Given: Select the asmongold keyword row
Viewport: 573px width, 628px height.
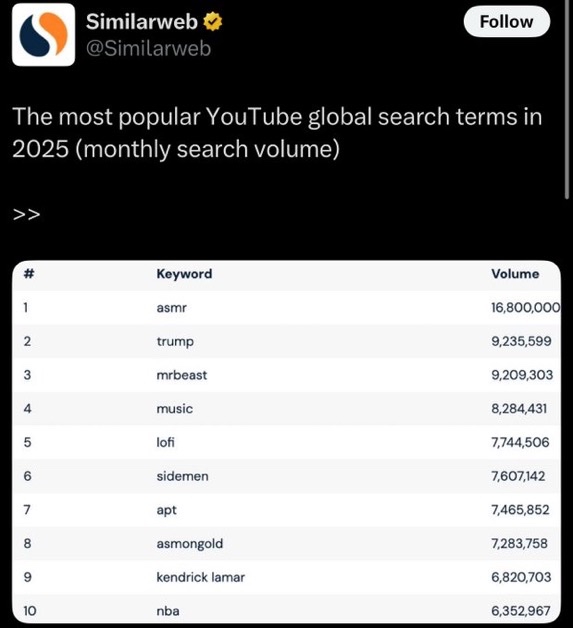Looking at the screenshot, I should click(x=286, y=543).
